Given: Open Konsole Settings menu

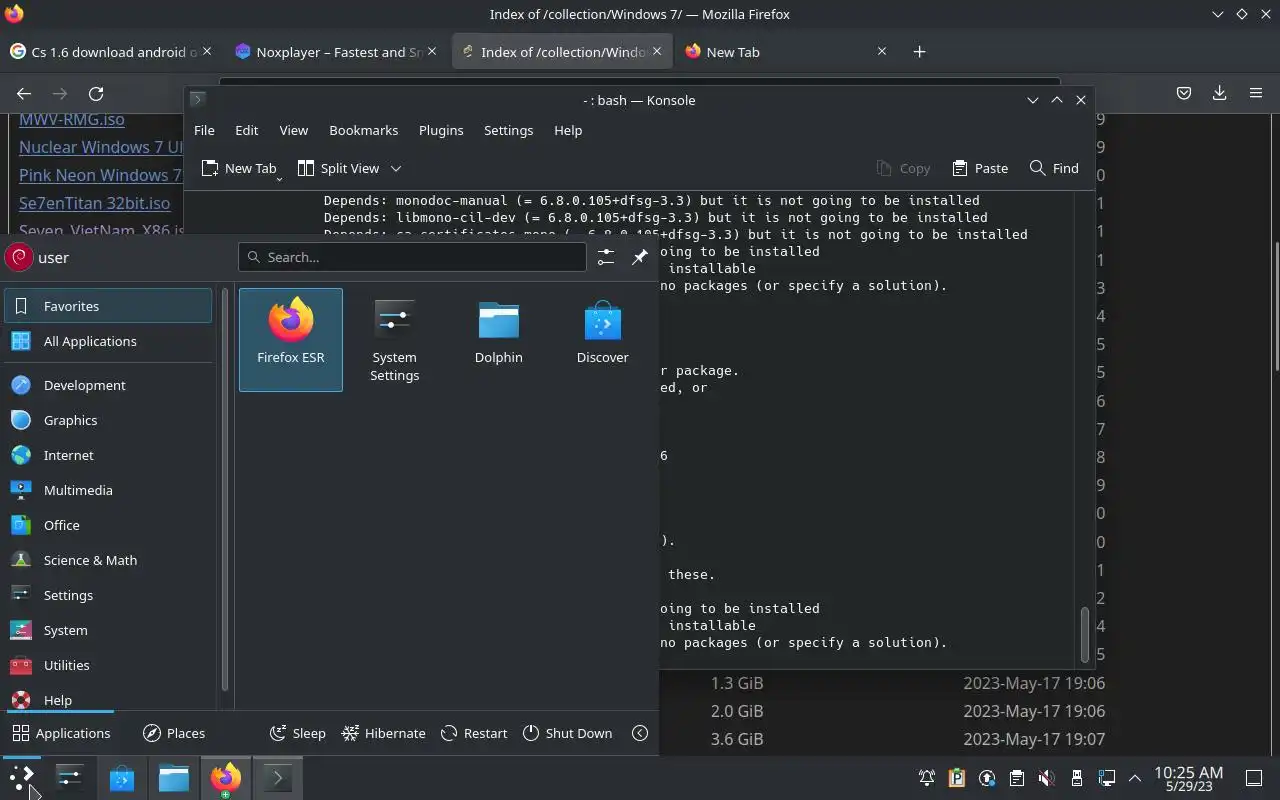Looking at the screenshot, I should coord(508,130).
